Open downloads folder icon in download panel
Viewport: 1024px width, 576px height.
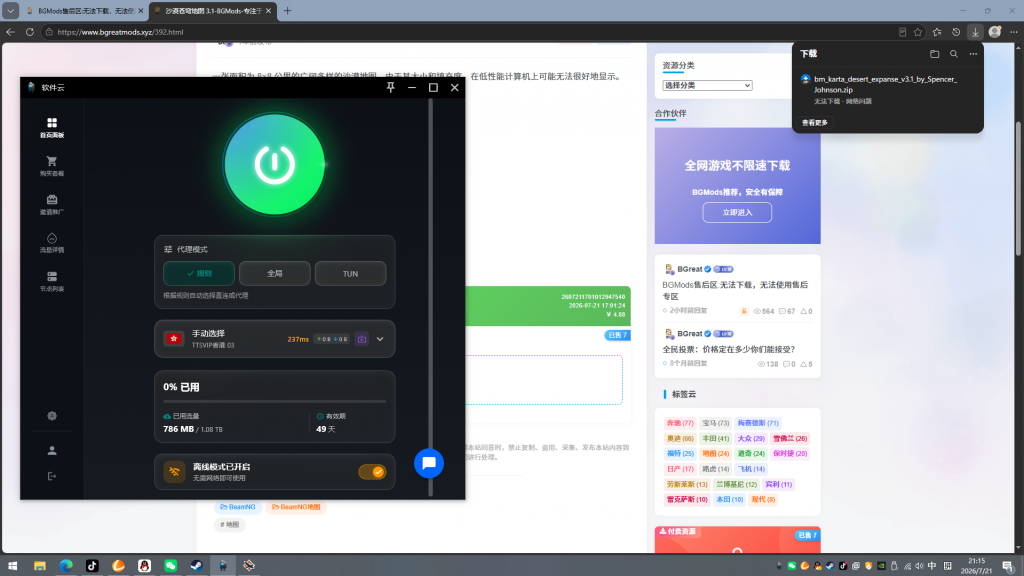click(x=935, y=54)
